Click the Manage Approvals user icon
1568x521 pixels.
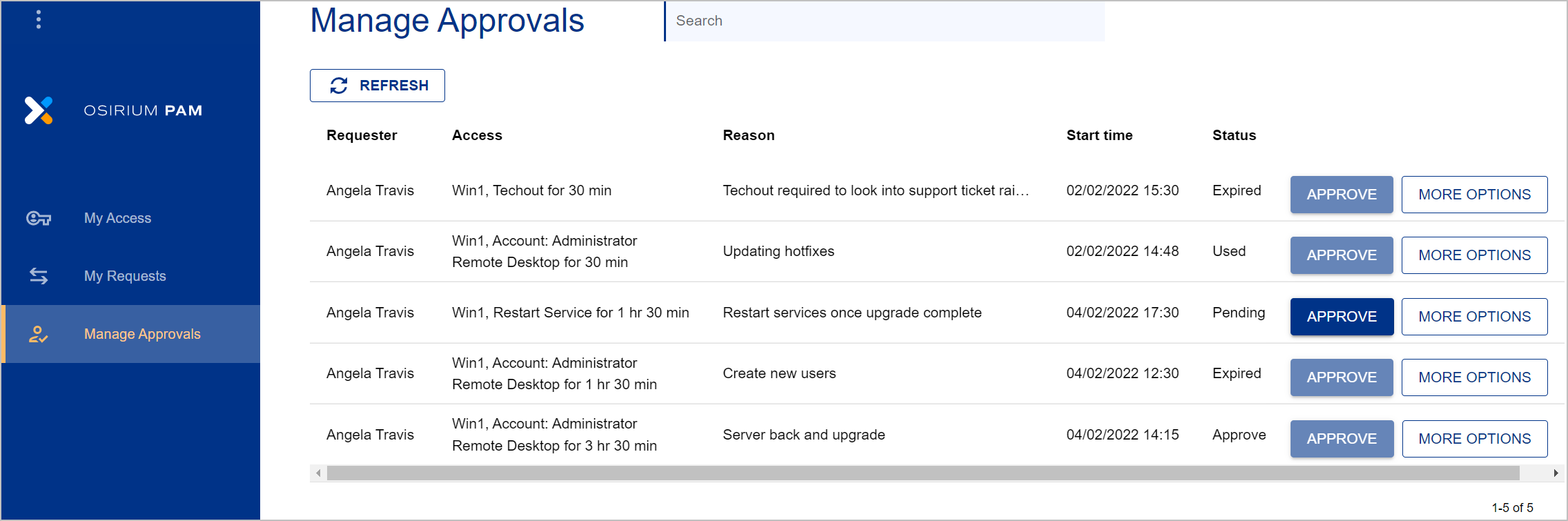(39, 335)
